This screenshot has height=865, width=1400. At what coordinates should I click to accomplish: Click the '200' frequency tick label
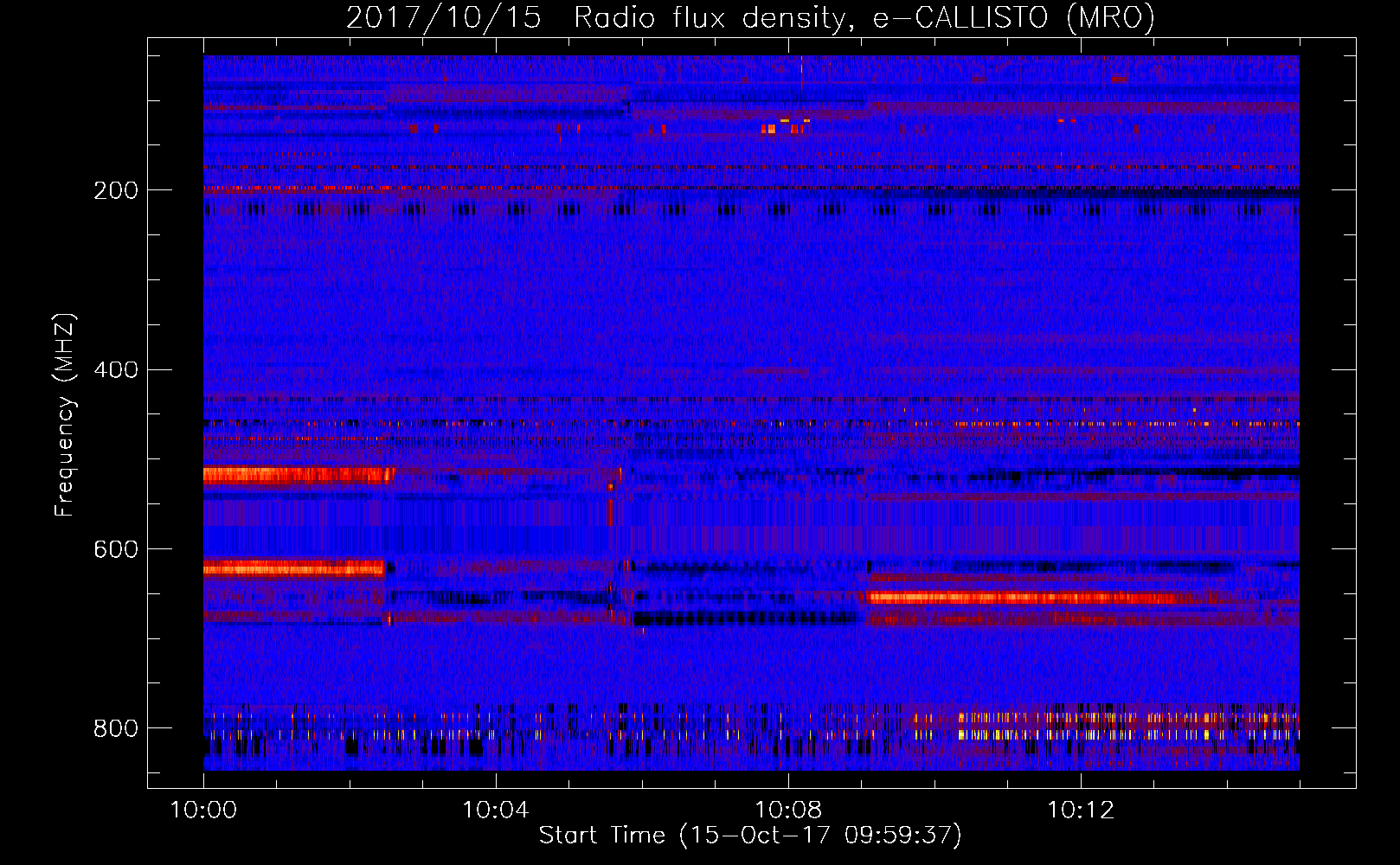(x=116, y=190)
